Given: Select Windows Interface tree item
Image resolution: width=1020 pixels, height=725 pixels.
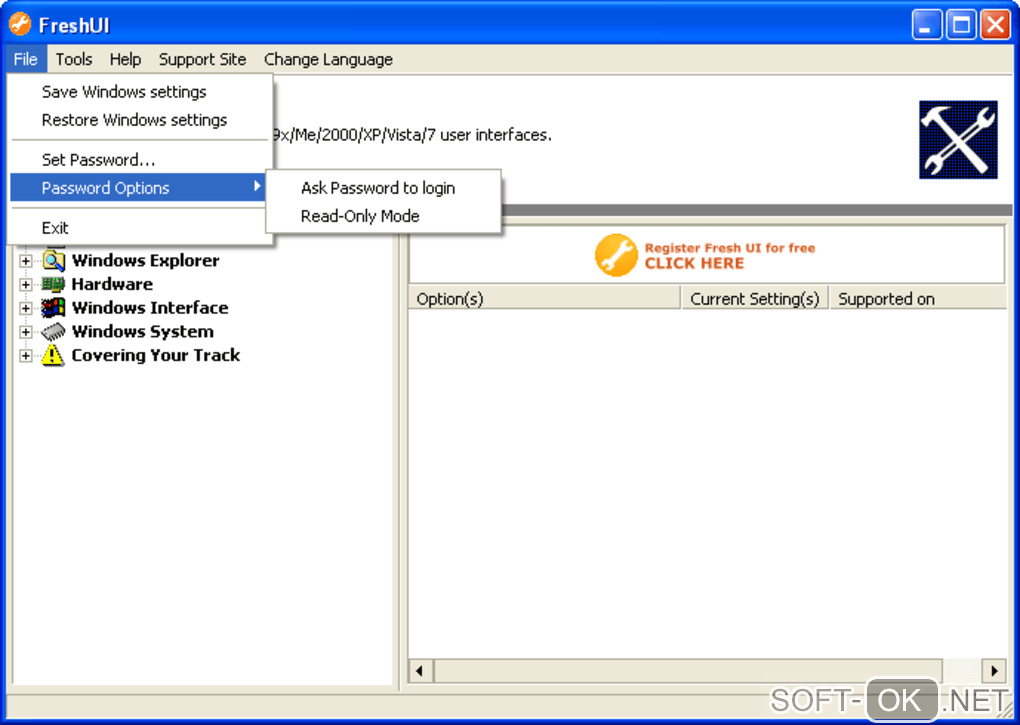Looking at the screenshot, I should click(x=150, y=308).
